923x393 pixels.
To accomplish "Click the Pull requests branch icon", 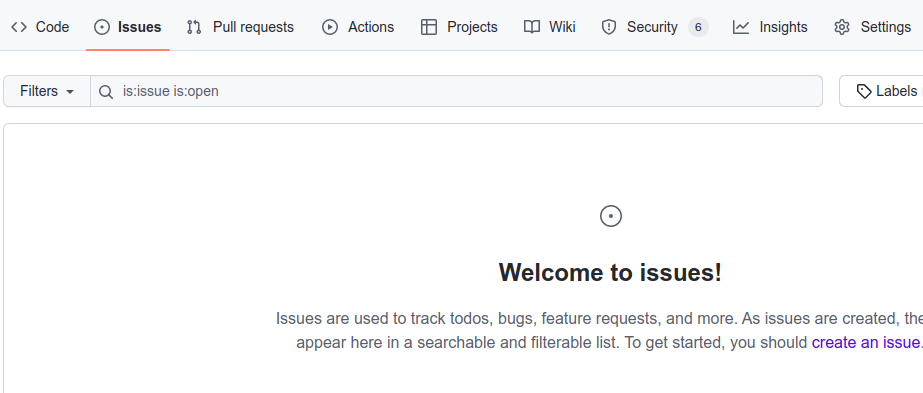I will (x=194, y=27).
